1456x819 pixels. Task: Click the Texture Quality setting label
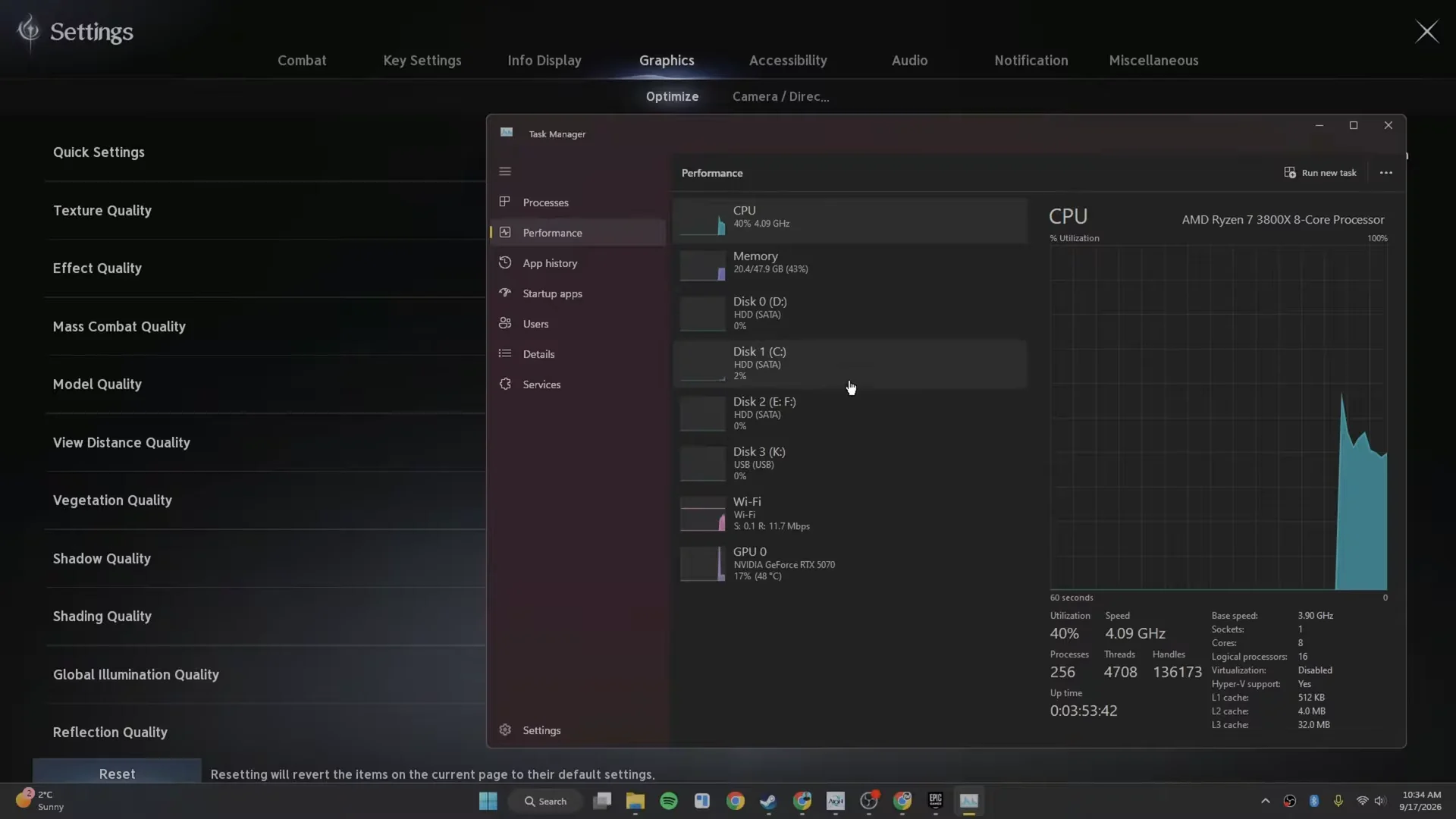pos(102,211)
